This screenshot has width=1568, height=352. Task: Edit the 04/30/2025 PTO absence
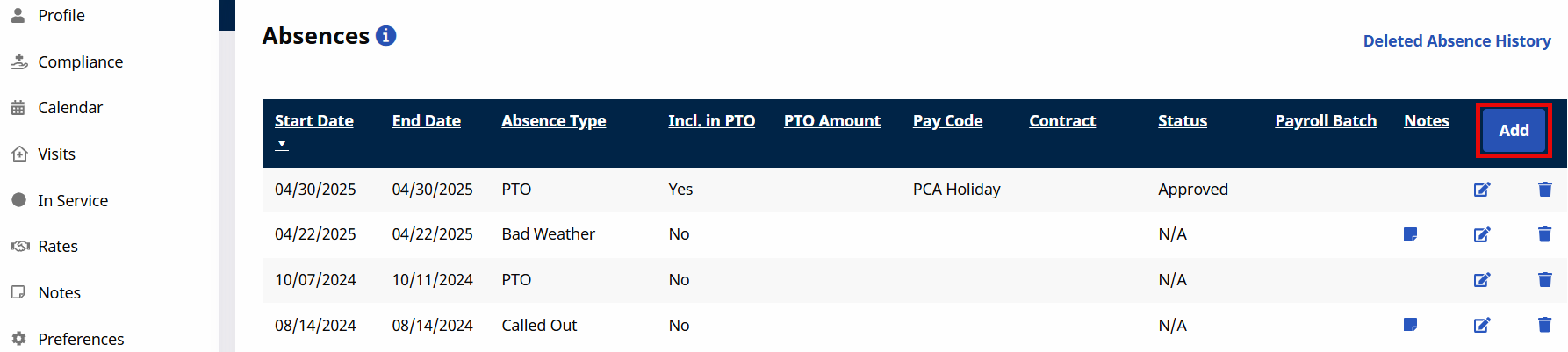click(x=1482, y=190)
